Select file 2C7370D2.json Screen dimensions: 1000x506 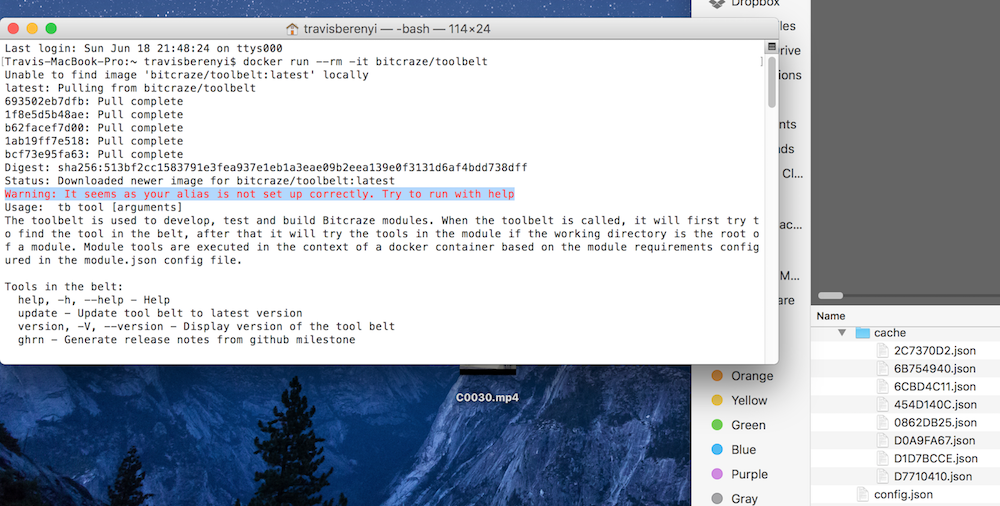pyautogui.click(x=934, y=351)
